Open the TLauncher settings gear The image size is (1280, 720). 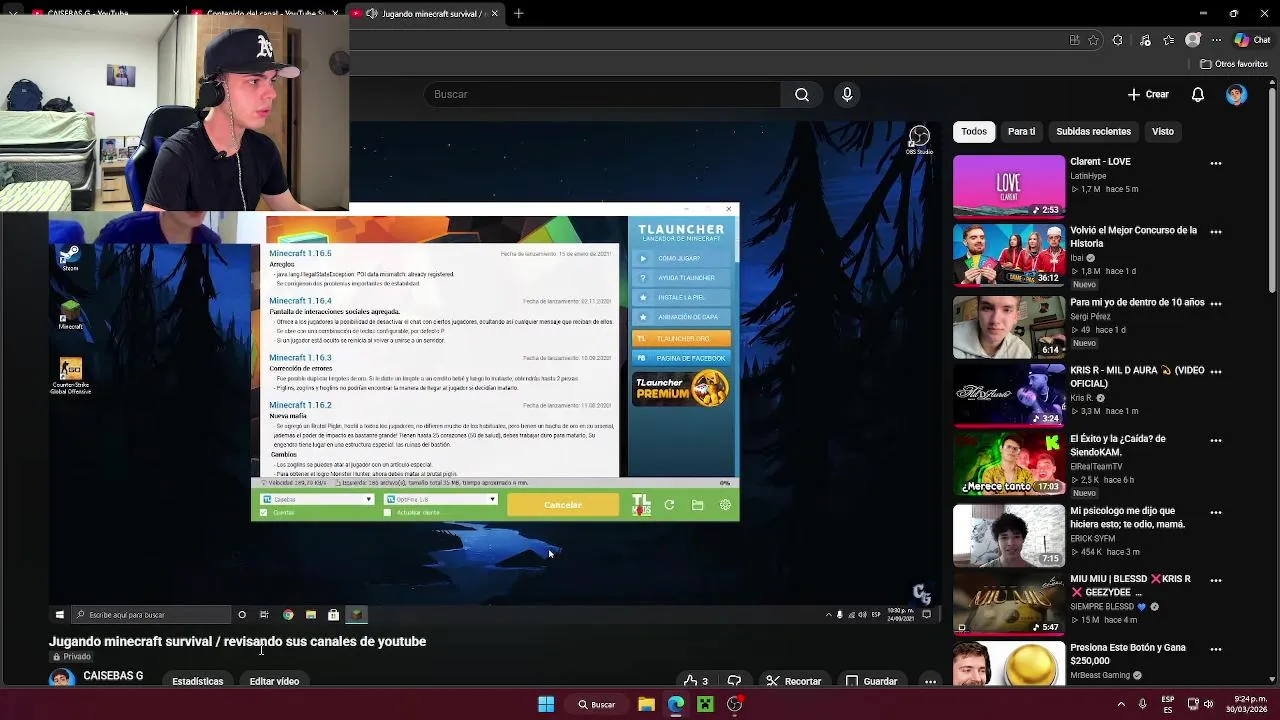click(725, 505)
